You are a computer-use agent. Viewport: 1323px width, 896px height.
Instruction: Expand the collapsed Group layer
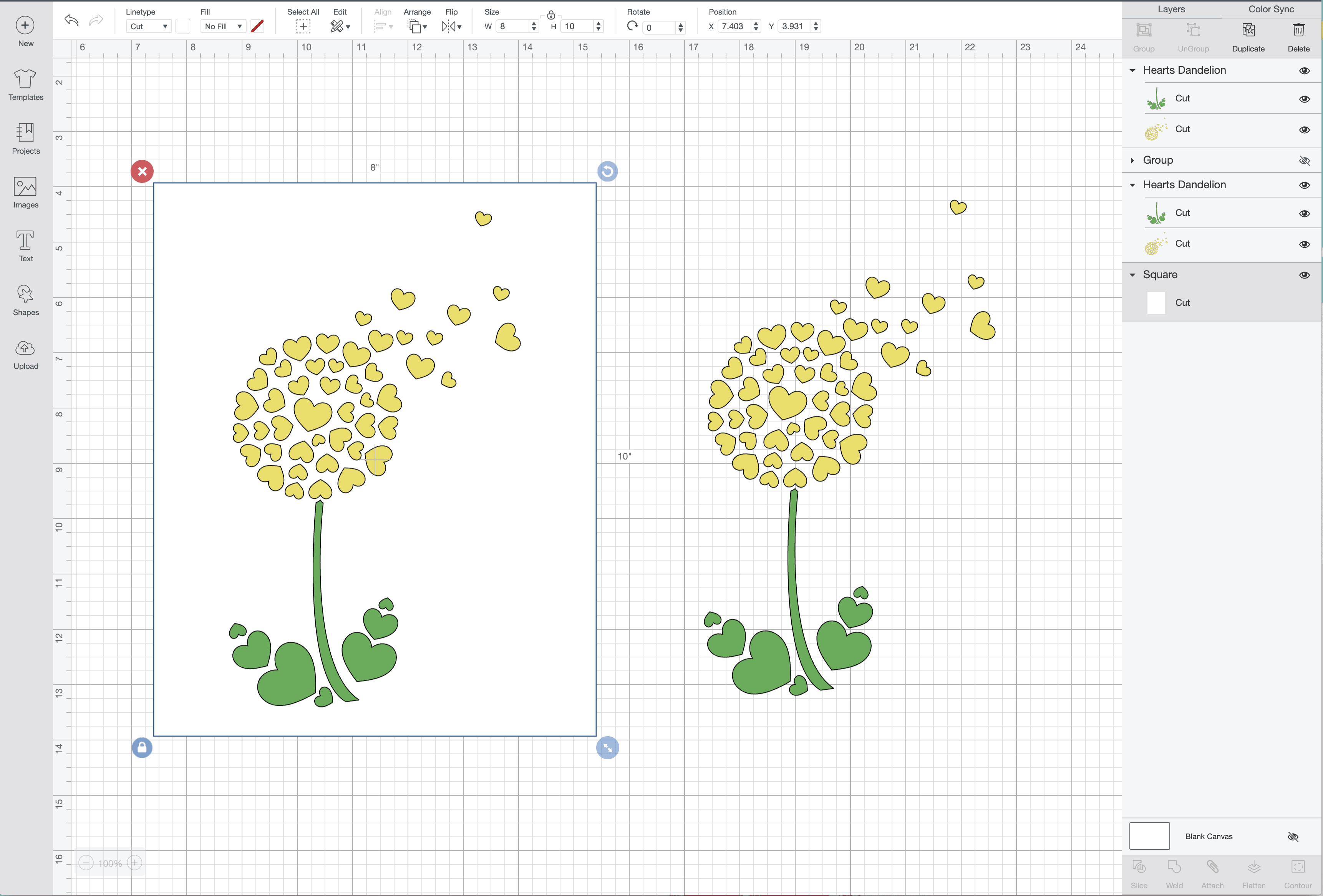1132,161
